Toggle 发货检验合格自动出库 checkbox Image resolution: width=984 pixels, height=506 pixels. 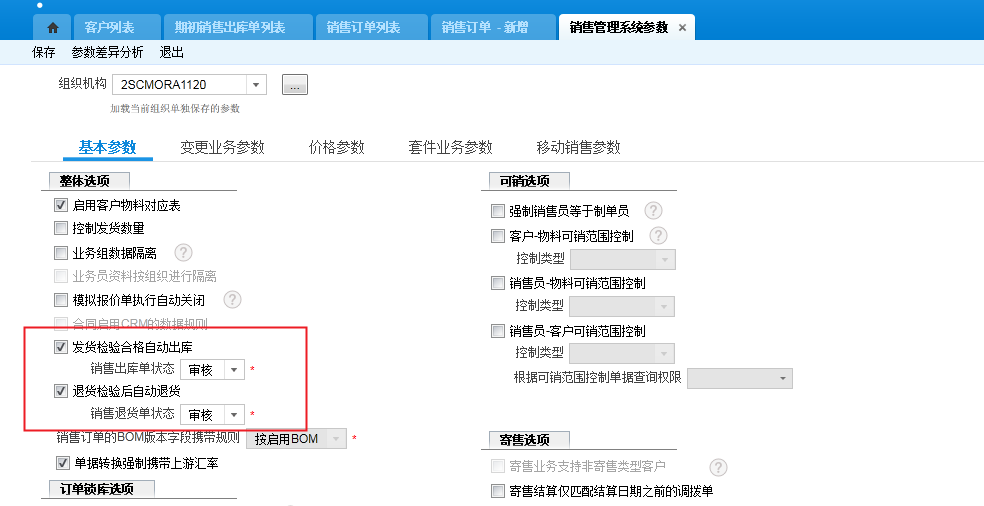point(62,348)
